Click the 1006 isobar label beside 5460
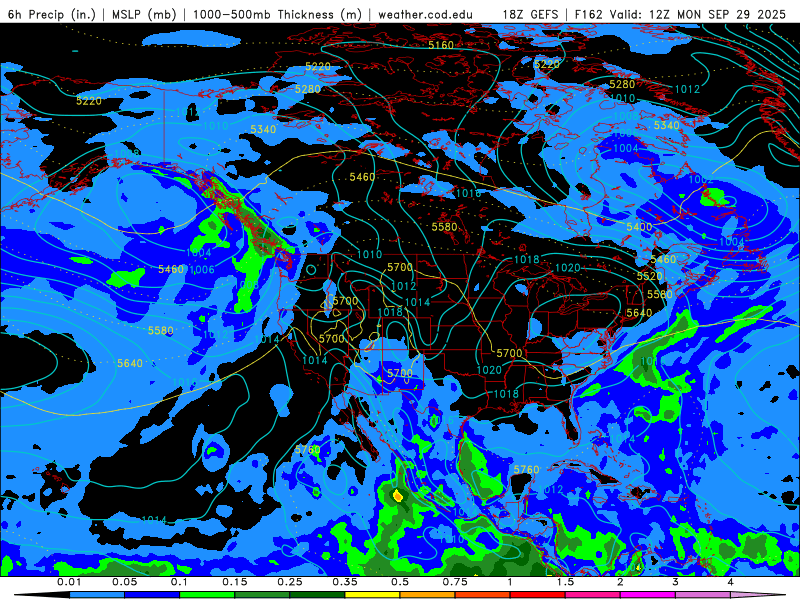This screenshot has height=600, width=800. click(x=202, y=269)
